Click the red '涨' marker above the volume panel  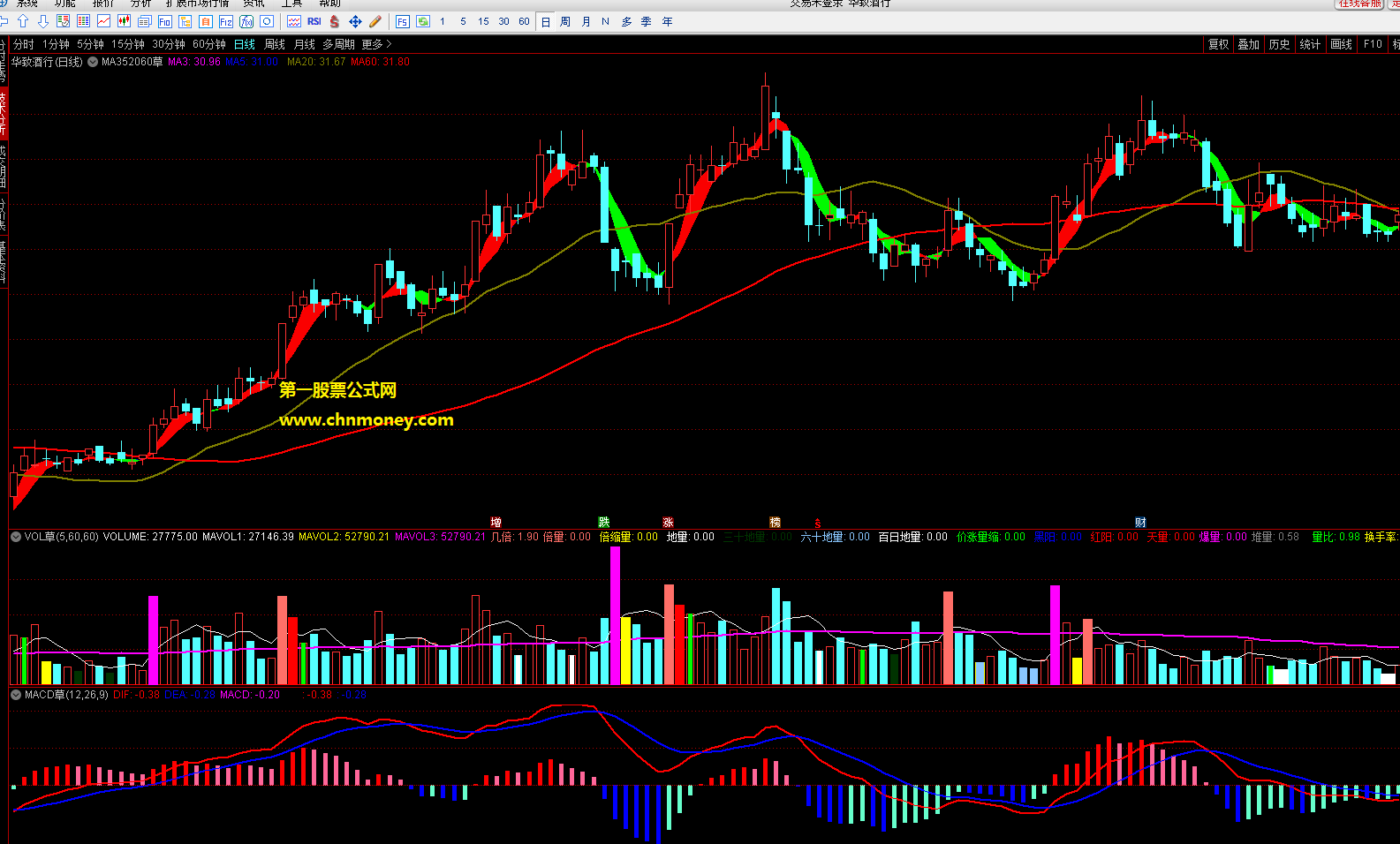click(669, 523)
